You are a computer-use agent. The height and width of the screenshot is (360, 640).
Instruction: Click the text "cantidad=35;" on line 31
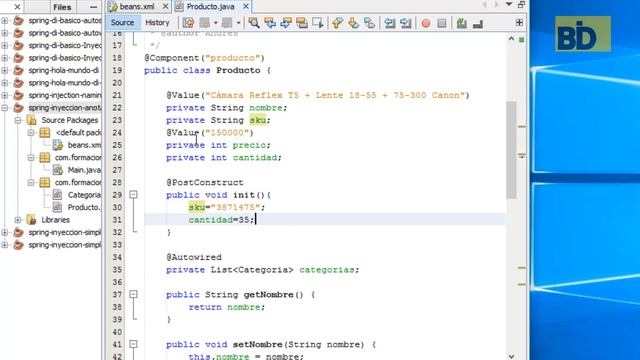pos(221,220)
